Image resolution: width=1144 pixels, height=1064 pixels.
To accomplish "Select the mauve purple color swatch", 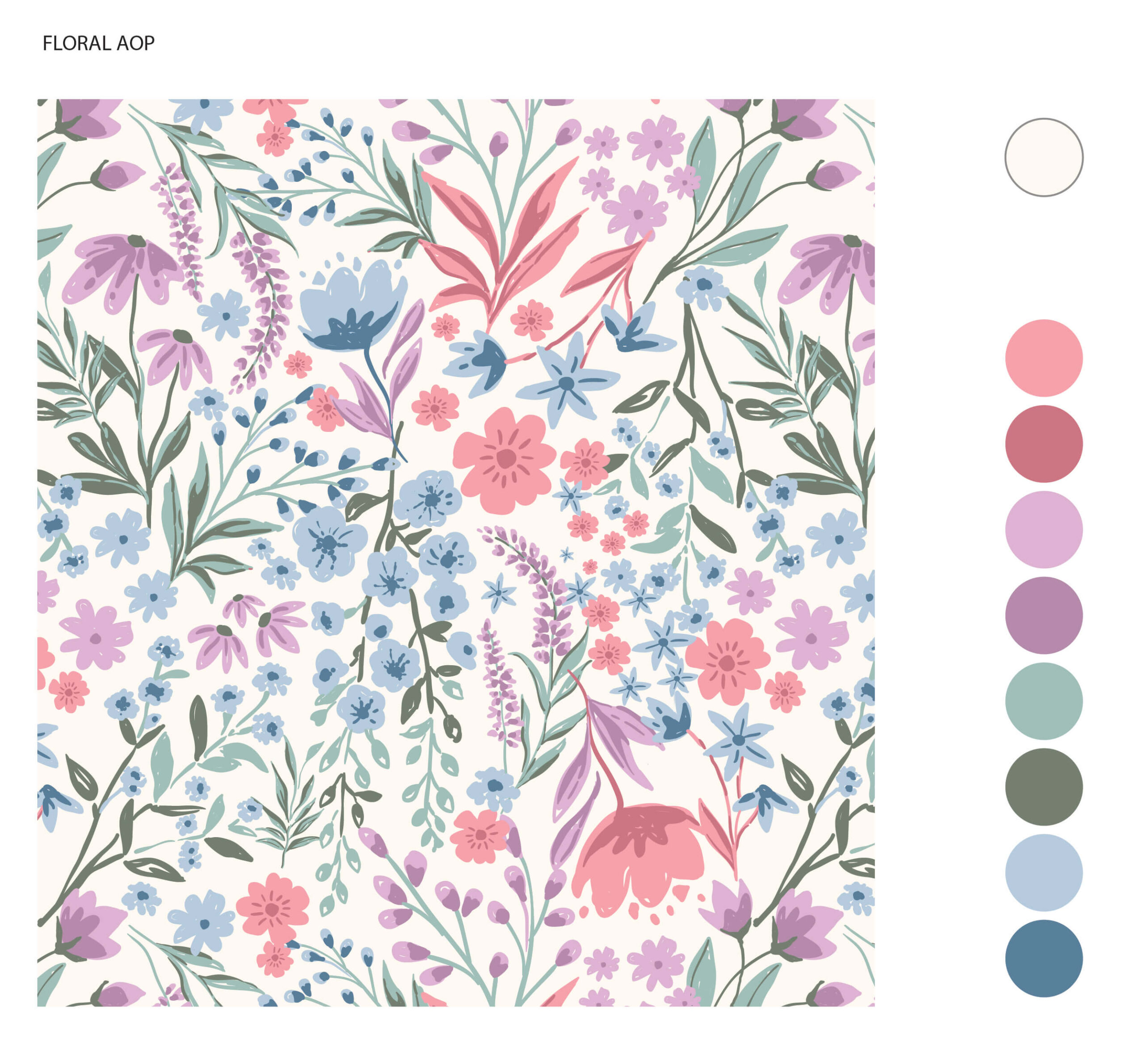I will (x=1043, y=615).
